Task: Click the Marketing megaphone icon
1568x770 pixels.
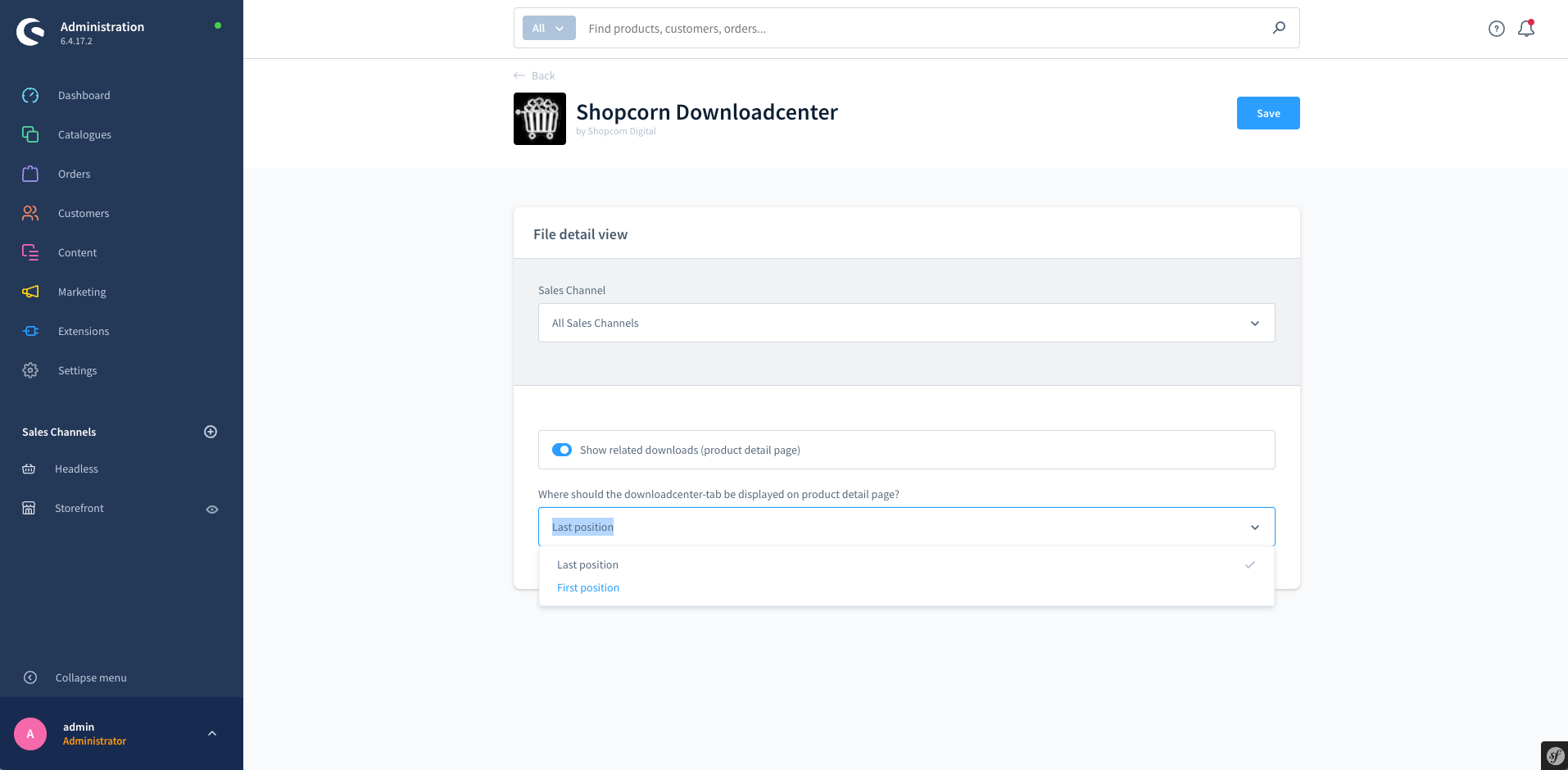Action: coord(30,292)
